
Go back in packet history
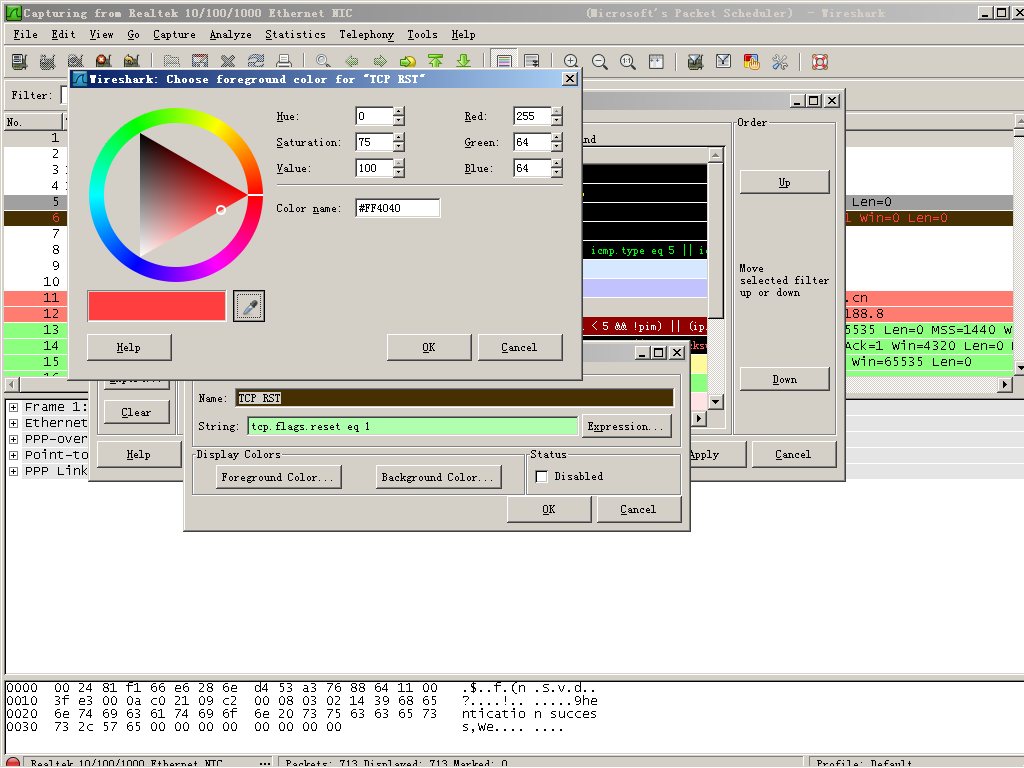point(351,61)
